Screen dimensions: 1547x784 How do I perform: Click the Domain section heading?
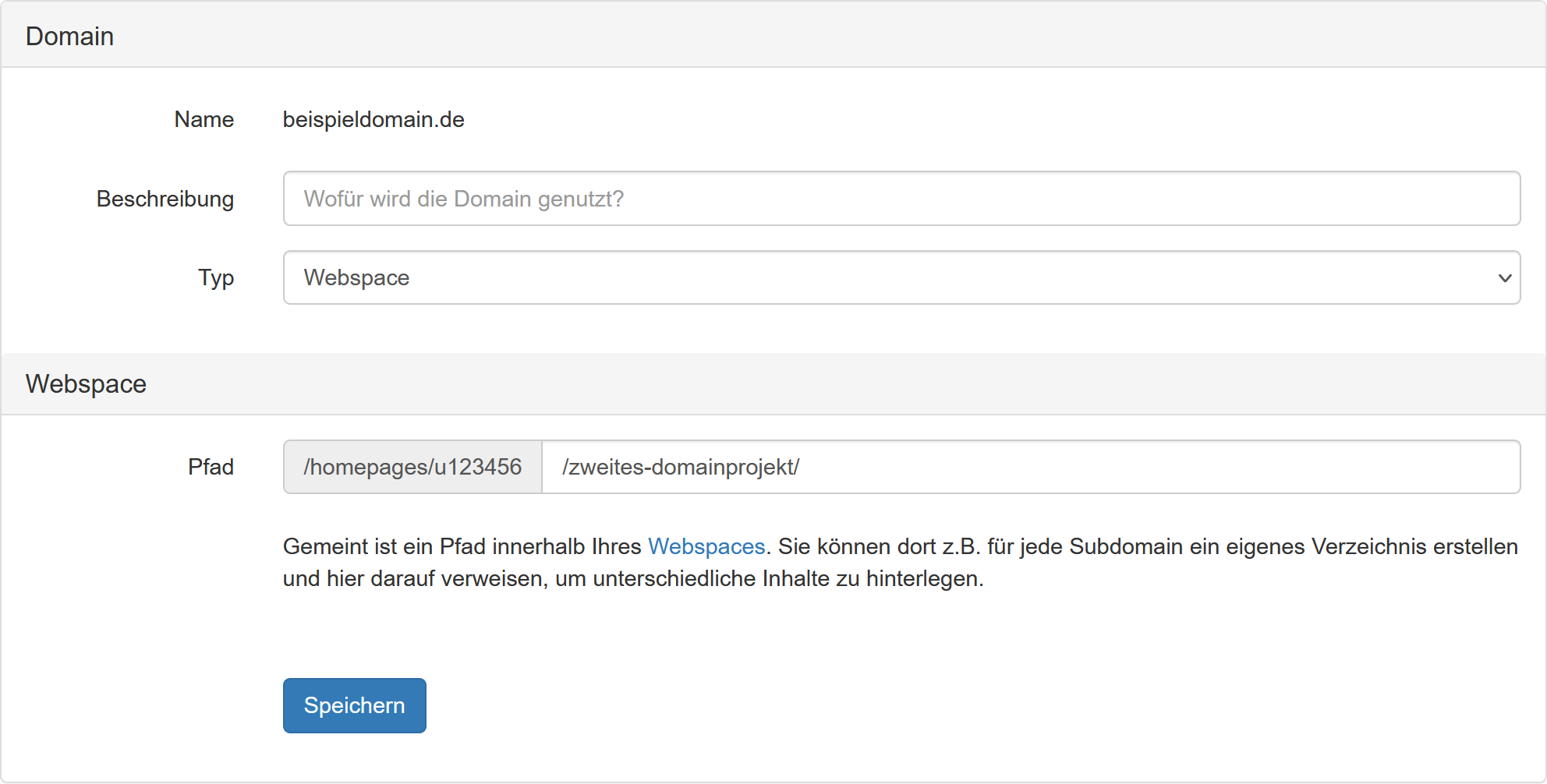69,36
